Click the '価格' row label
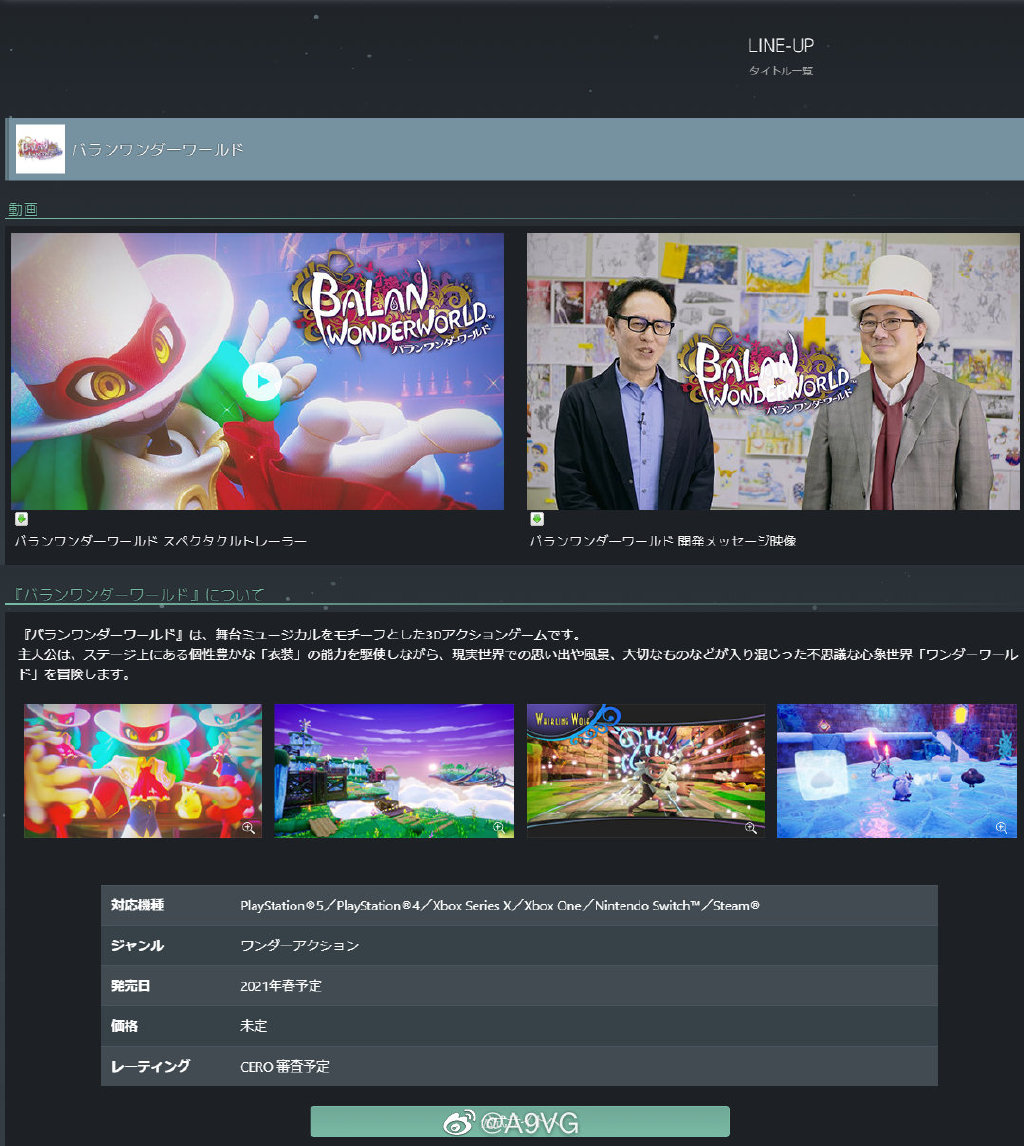 (124, 1026)
